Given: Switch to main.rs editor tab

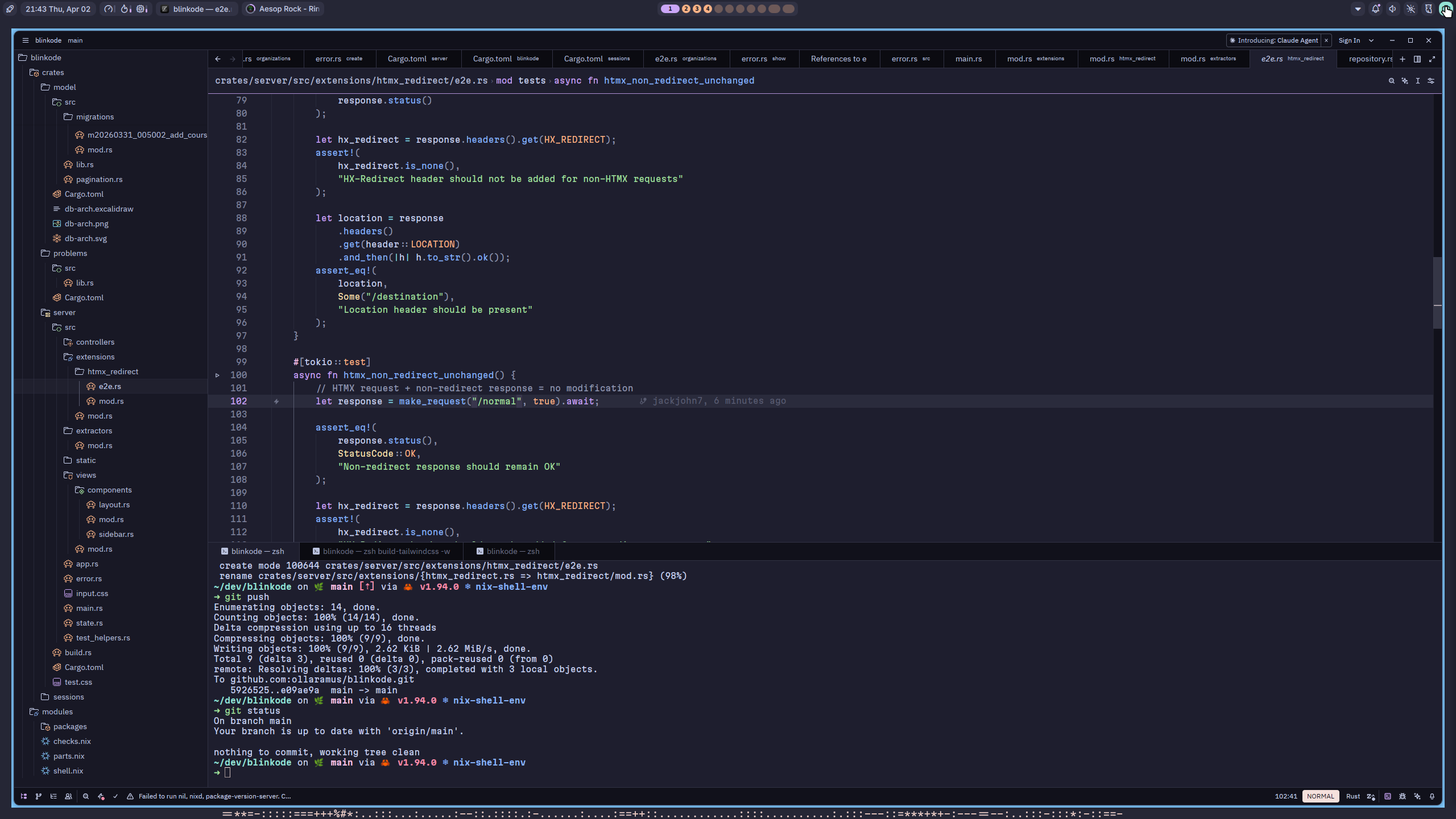Looking at the screenshot, I should [x=969, y=59].
